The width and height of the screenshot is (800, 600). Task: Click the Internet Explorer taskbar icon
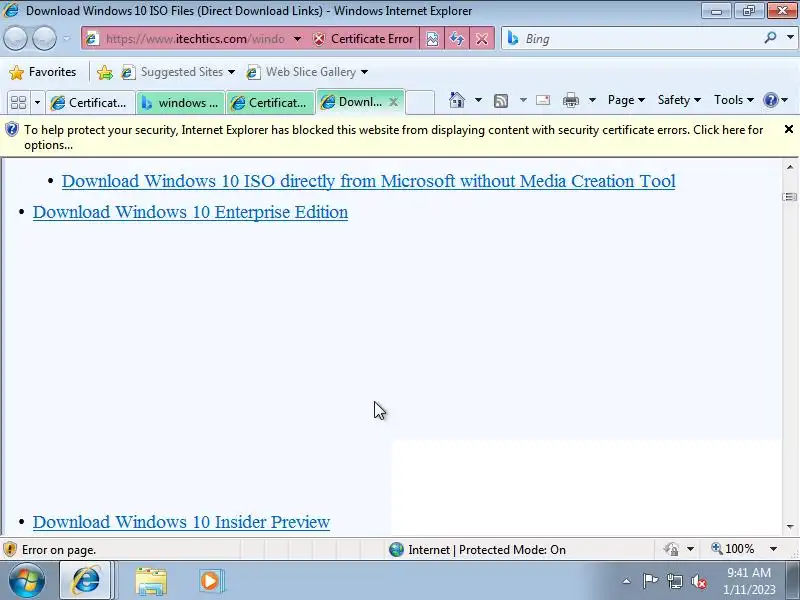[x=86, y=581]
